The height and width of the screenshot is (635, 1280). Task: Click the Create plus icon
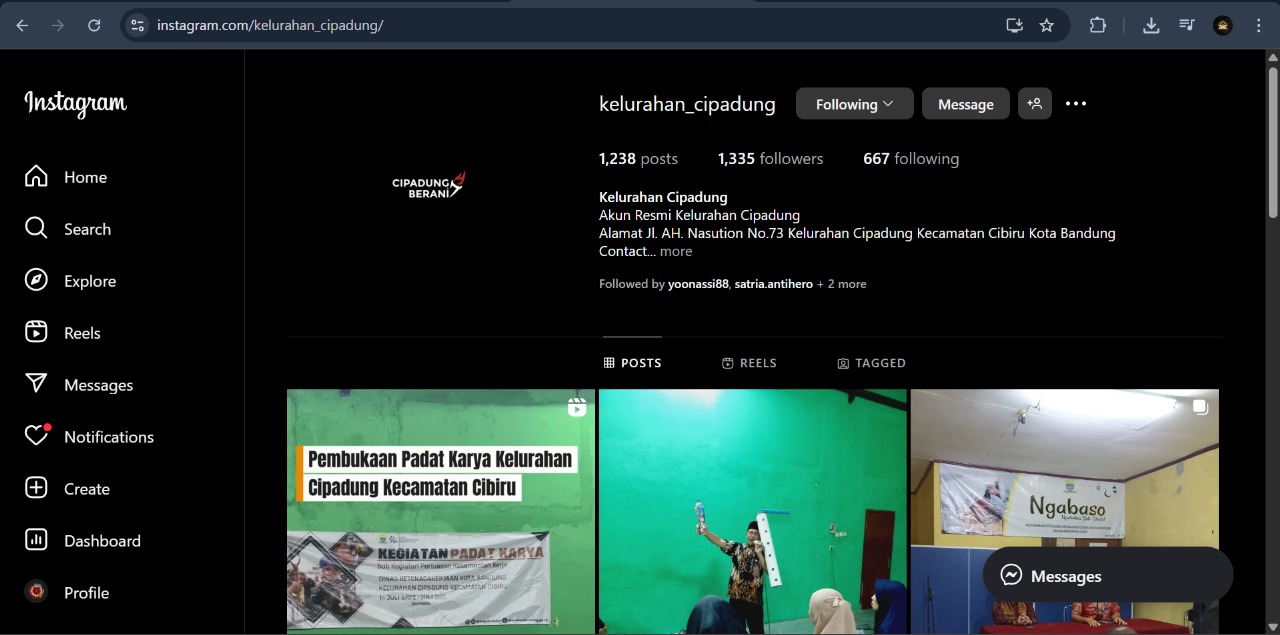coord(36,489)
